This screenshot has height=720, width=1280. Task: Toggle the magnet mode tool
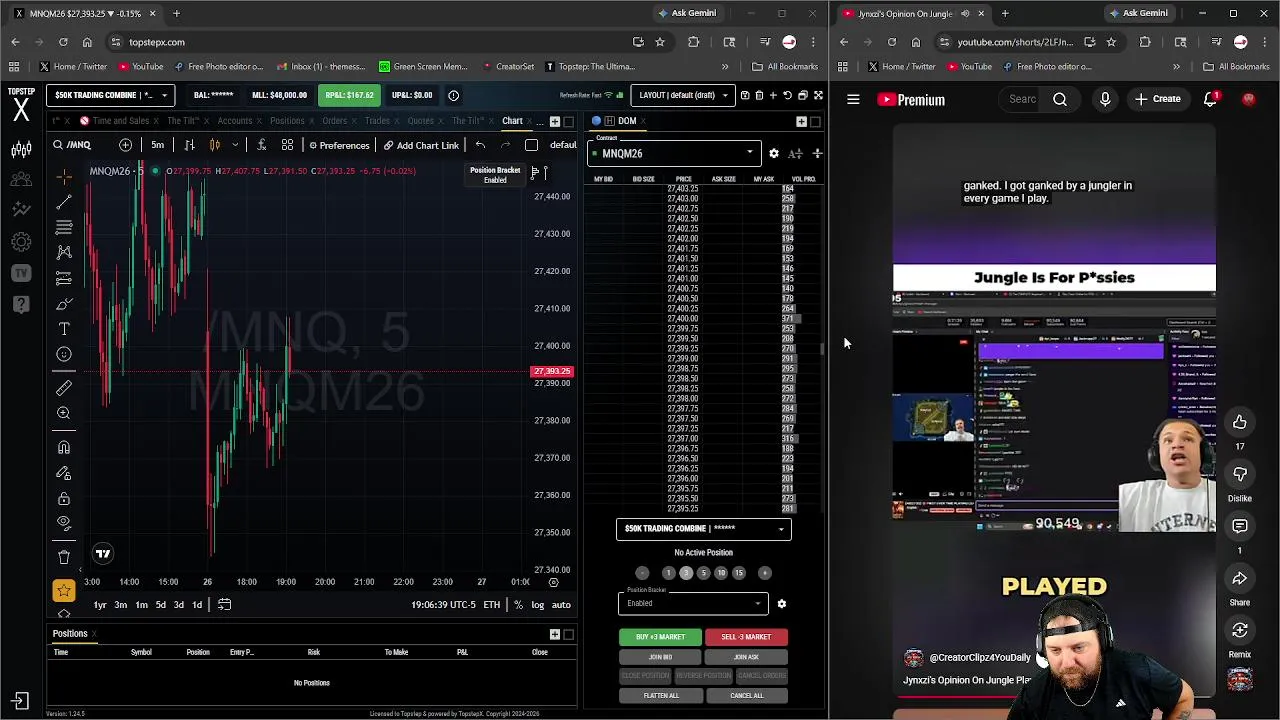[x=64, y=447]
